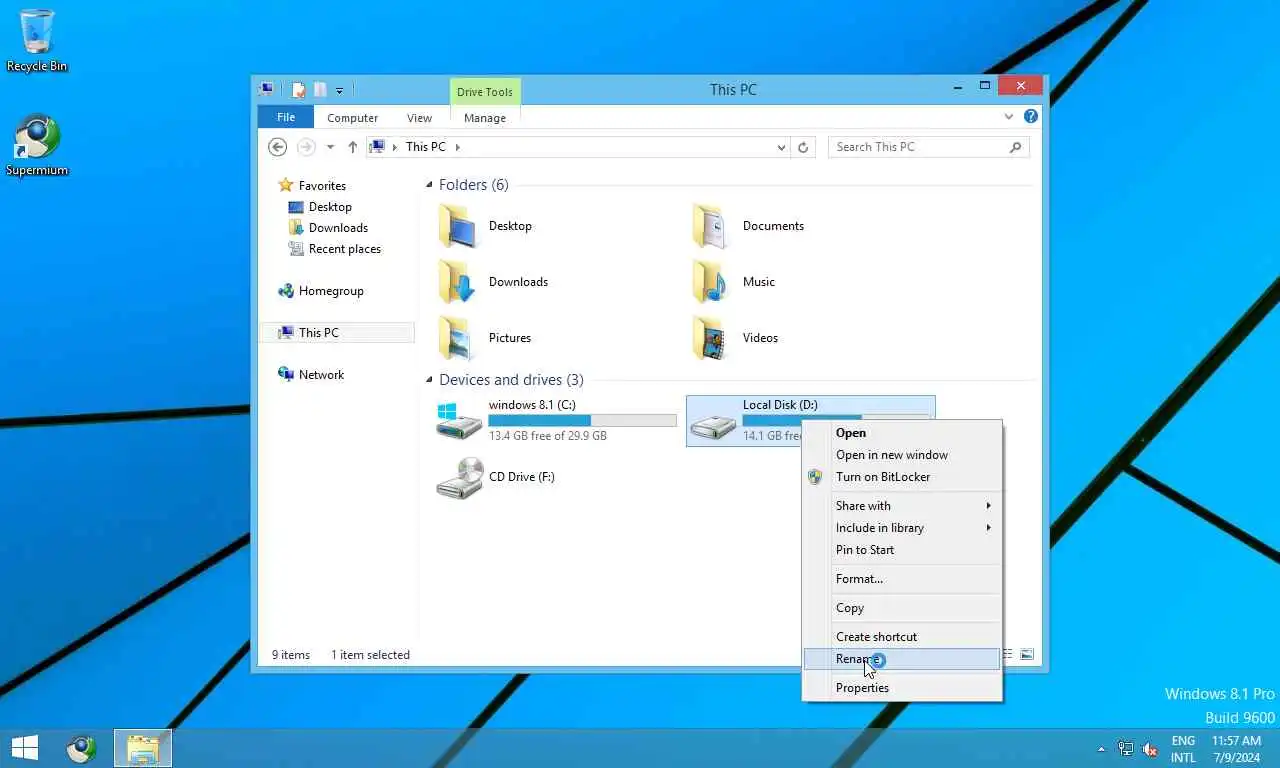Collapse the Folders (6) group
The height and width of the screenshot is (768, 1280).
(429, 185)
